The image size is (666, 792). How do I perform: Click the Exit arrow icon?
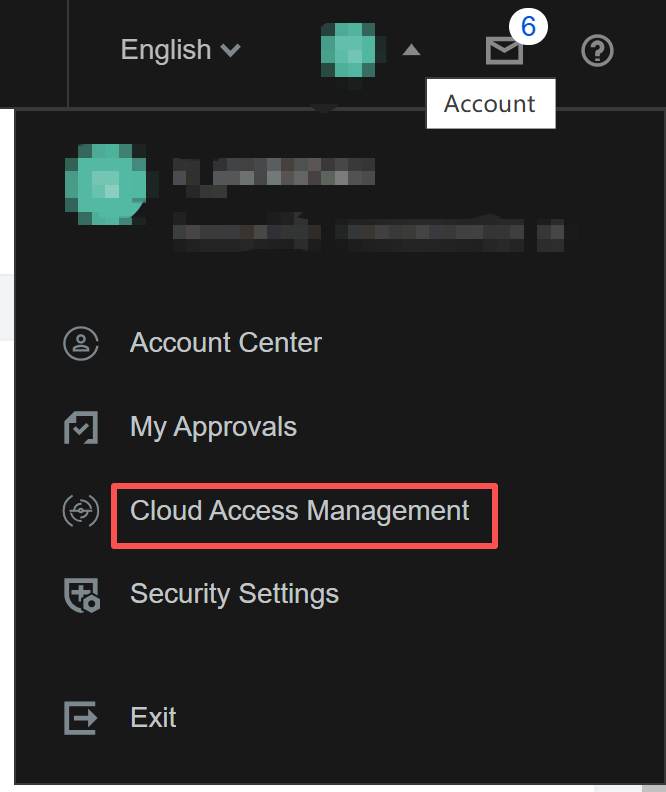(x=80, y=718)
